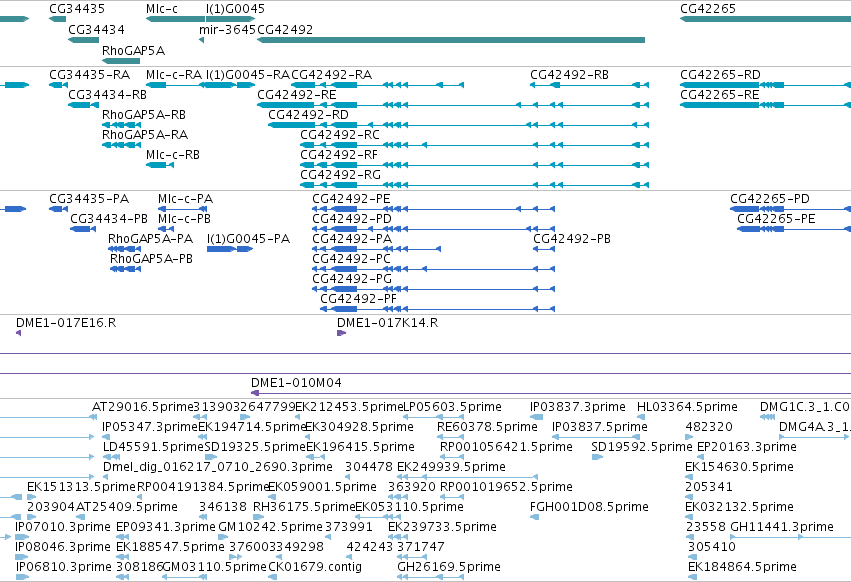Click the CG42492-PB label

point(572,239)
